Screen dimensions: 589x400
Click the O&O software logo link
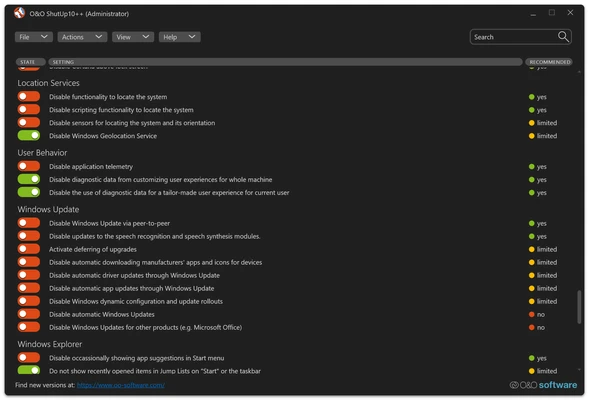tap(543, 385)
